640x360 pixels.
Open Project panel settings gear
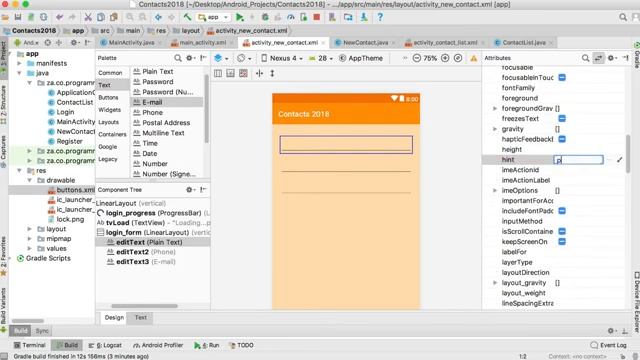pos(74,42)
